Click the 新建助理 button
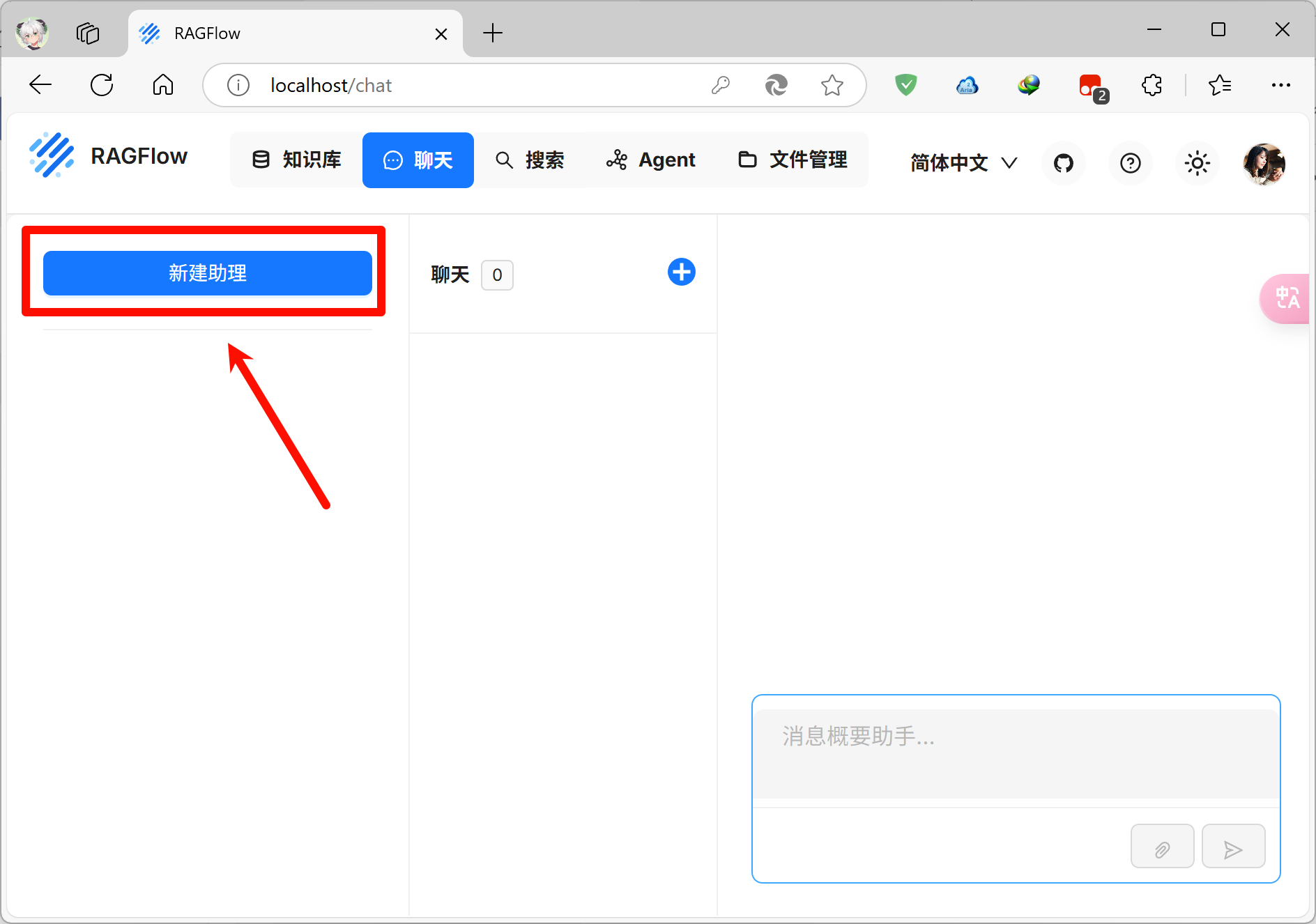 click(x=207, y=273)
